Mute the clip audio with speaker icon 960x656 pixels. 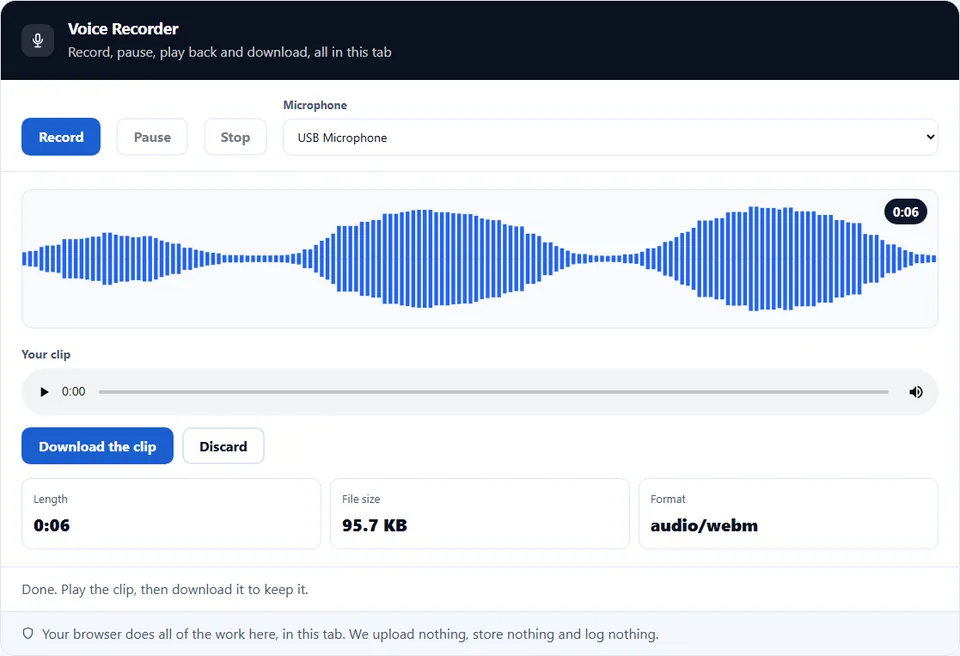(916, 392)
